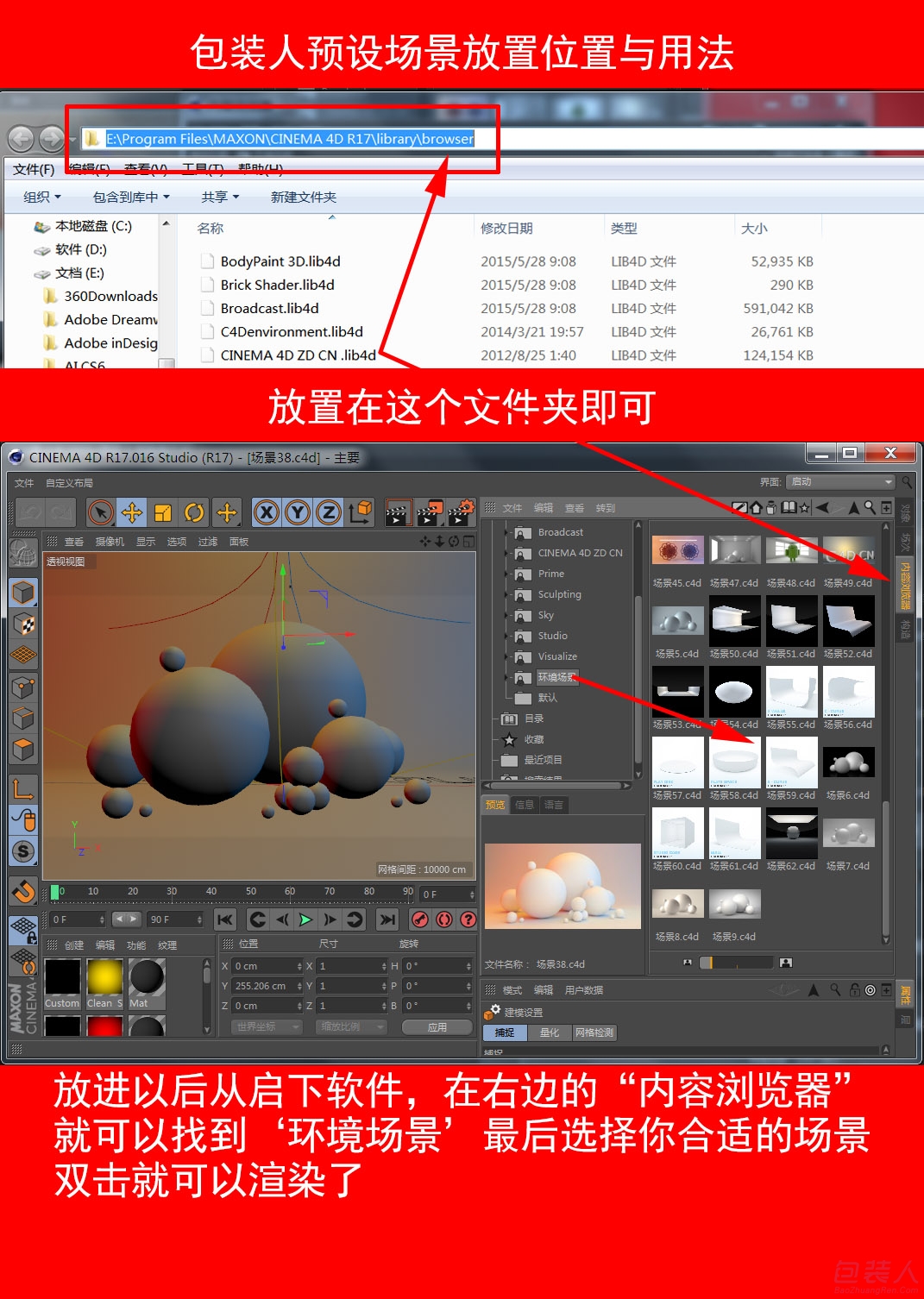Open the 共享 menu in Explorer

220,197
